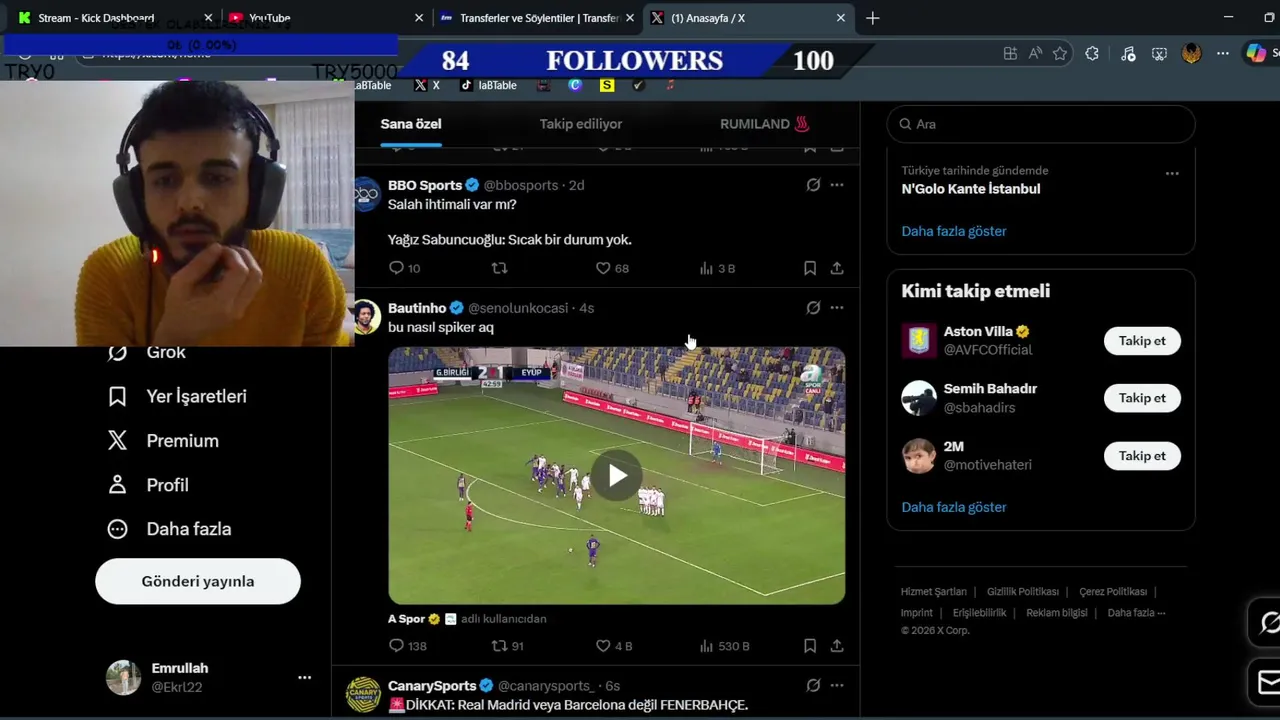Screen dimensions: 1280x720
Task: Open CanarySports profile avatar
Action: [x=364, y=694]
